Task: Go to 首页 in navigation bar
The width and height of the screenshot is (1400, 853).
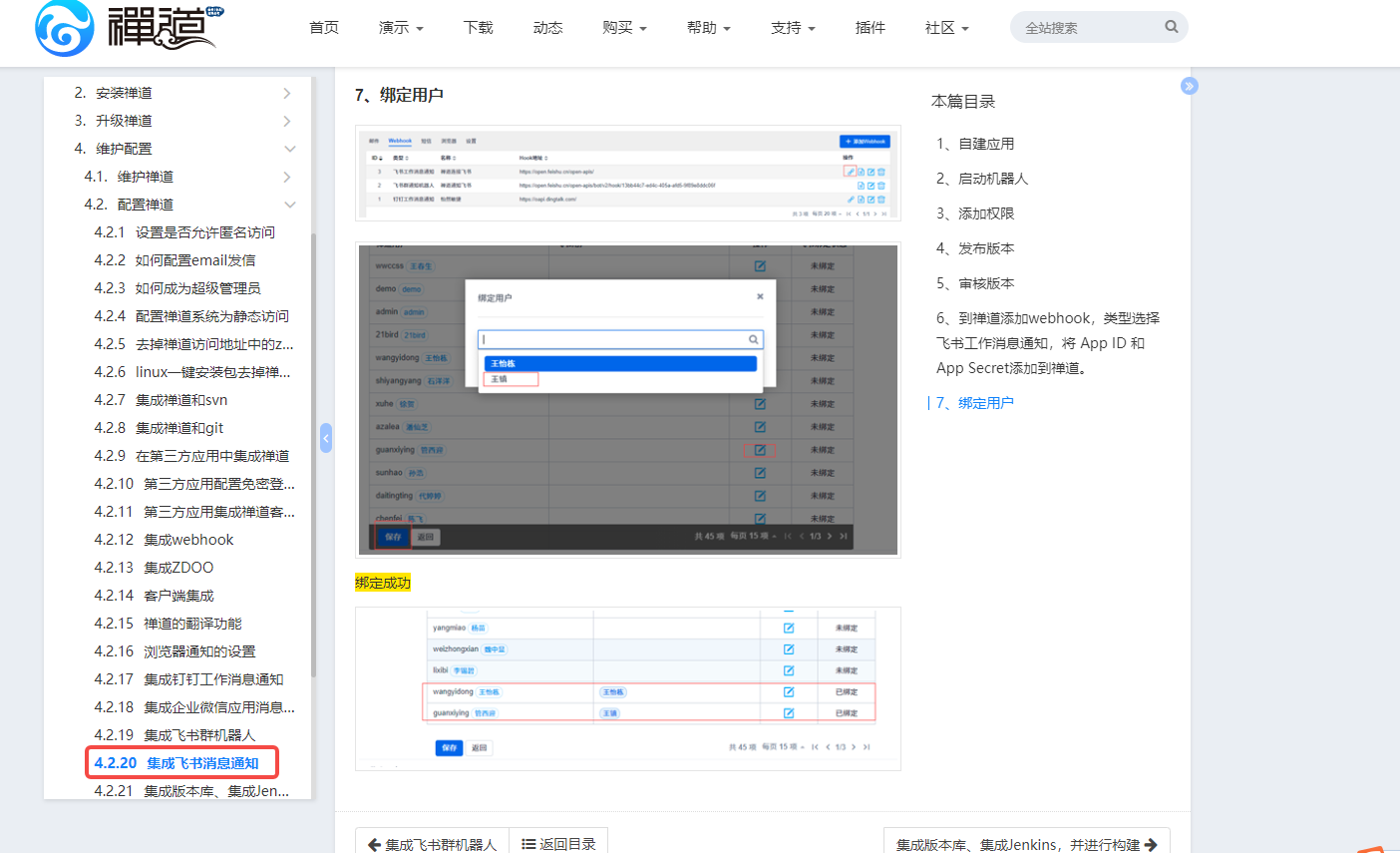Action: (324, 28)
